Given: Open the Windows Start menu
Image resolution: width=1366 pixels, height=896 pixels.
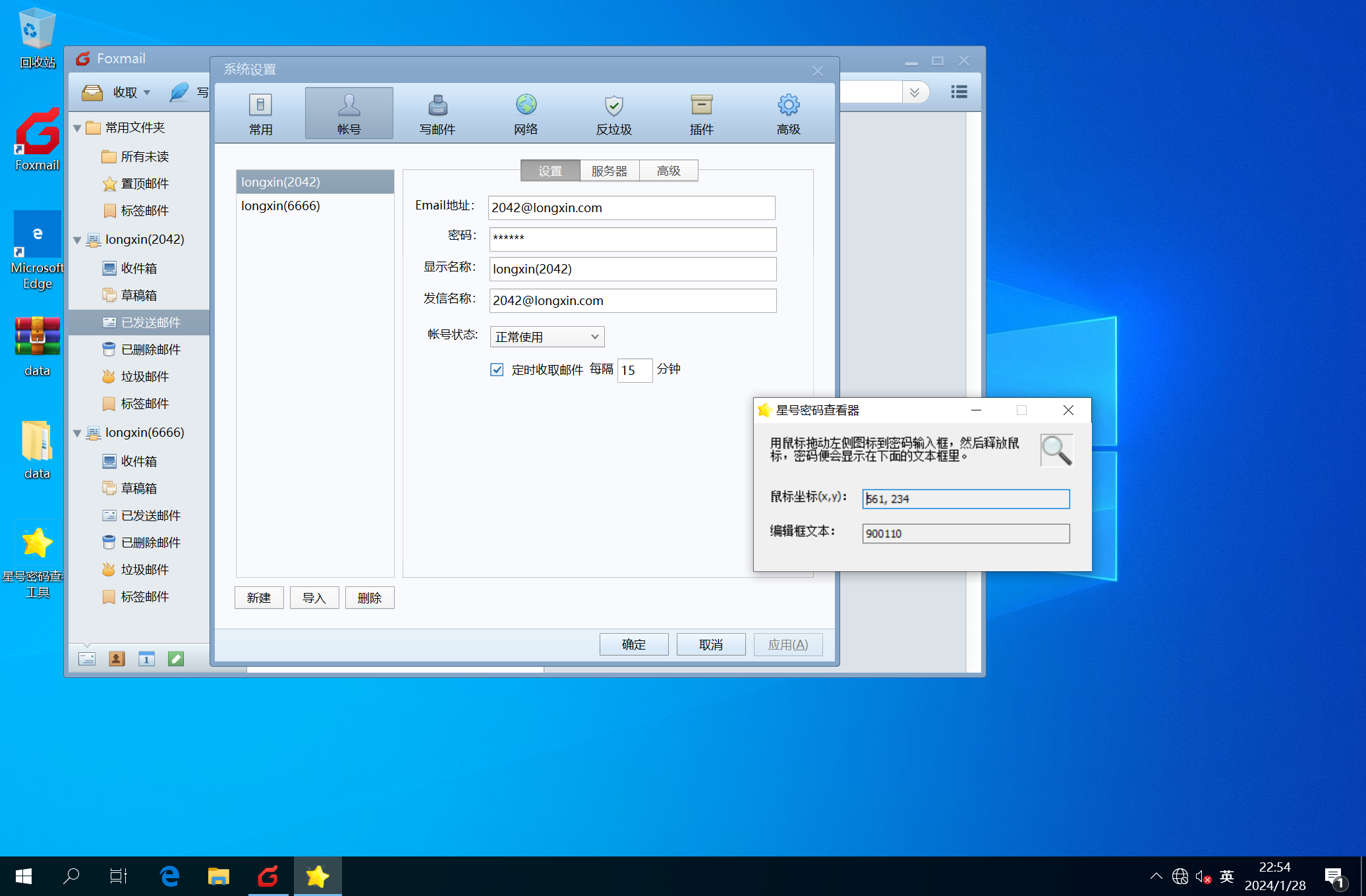Looking at the screenshot, I should 24,876.
